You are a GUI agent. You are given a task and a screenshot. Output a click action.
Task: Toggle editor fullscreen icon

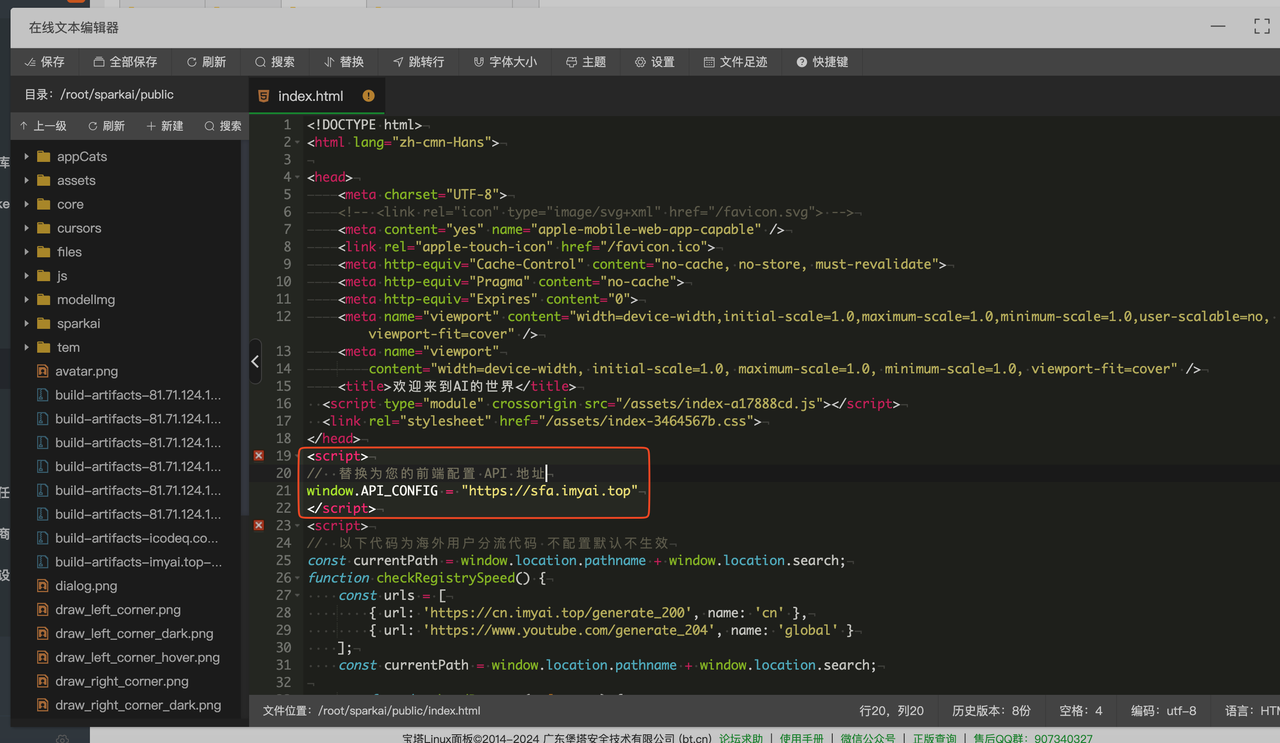coord(1262,27)
